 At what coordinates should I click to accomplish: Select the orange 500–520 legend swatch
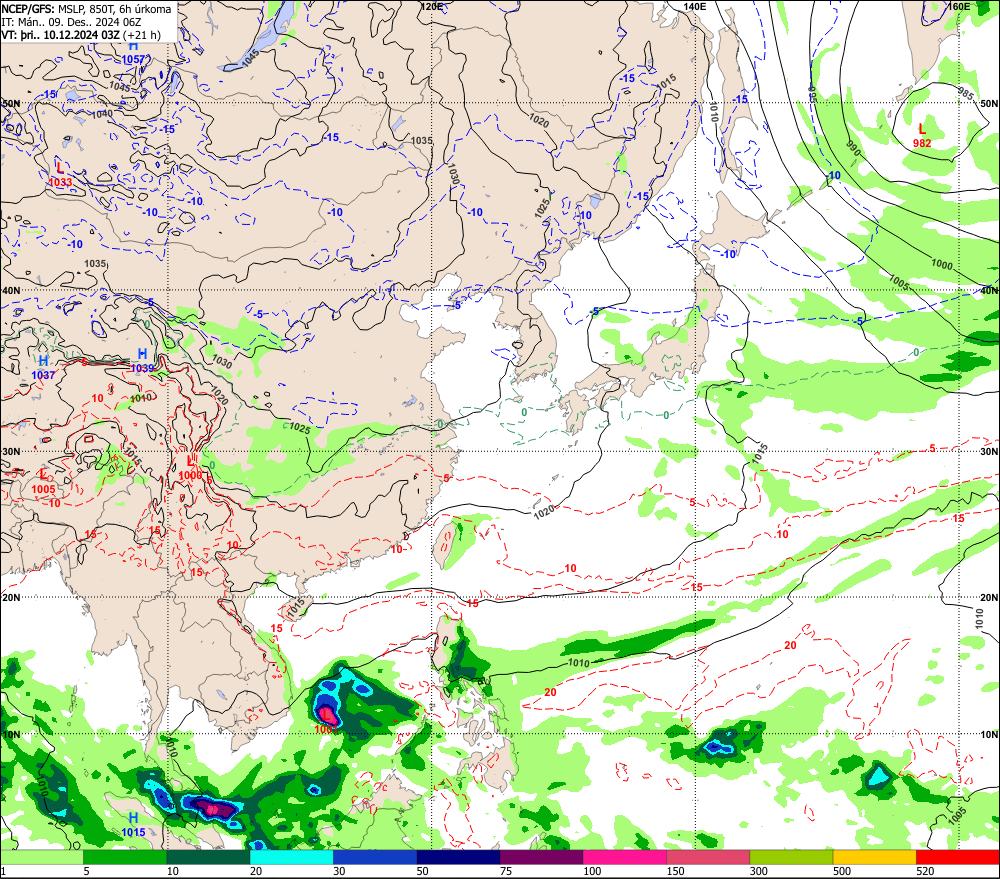click(x=874, y=857)
